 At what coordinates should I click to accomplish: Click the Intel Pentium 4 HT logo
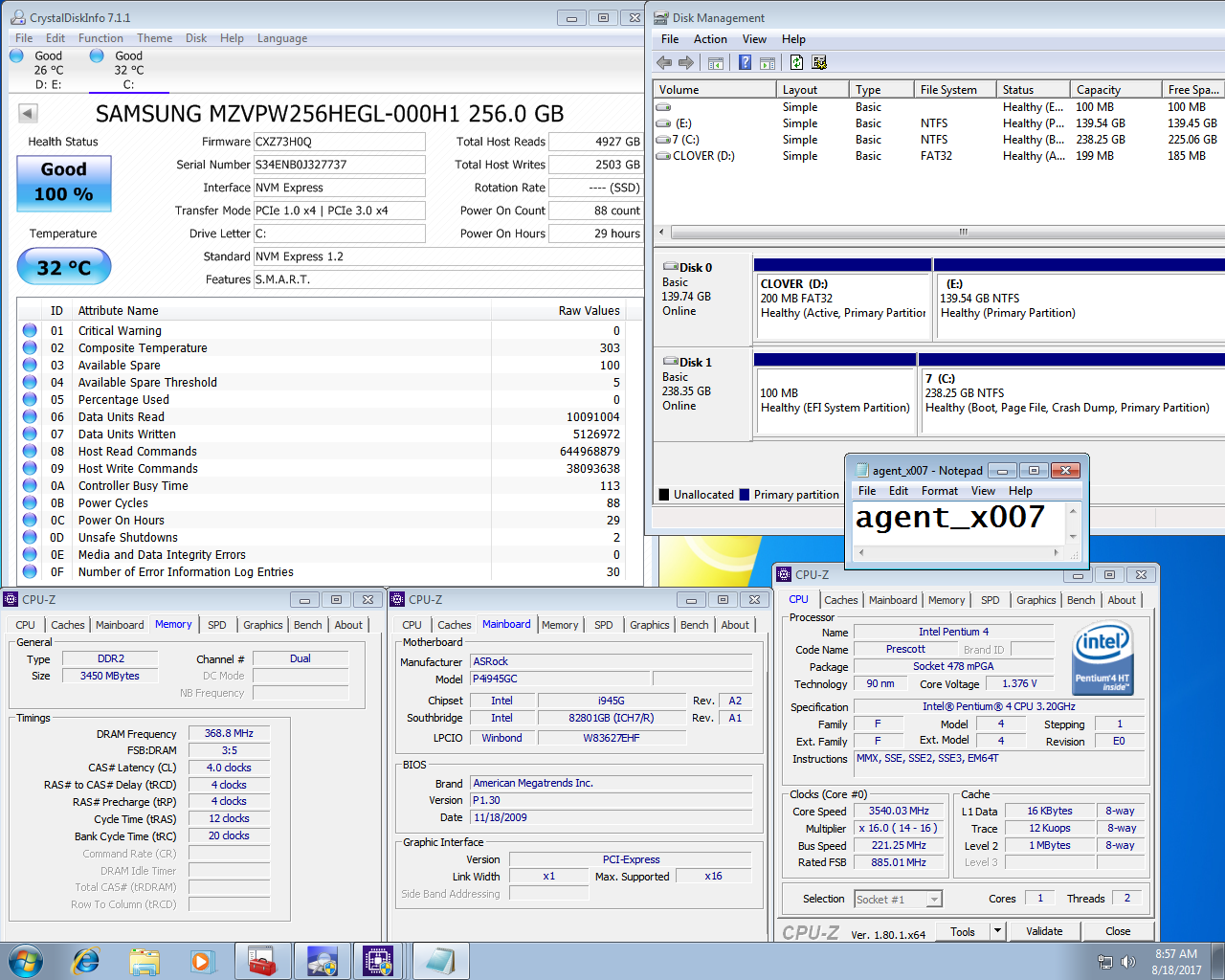click(x=1102, y=657)
